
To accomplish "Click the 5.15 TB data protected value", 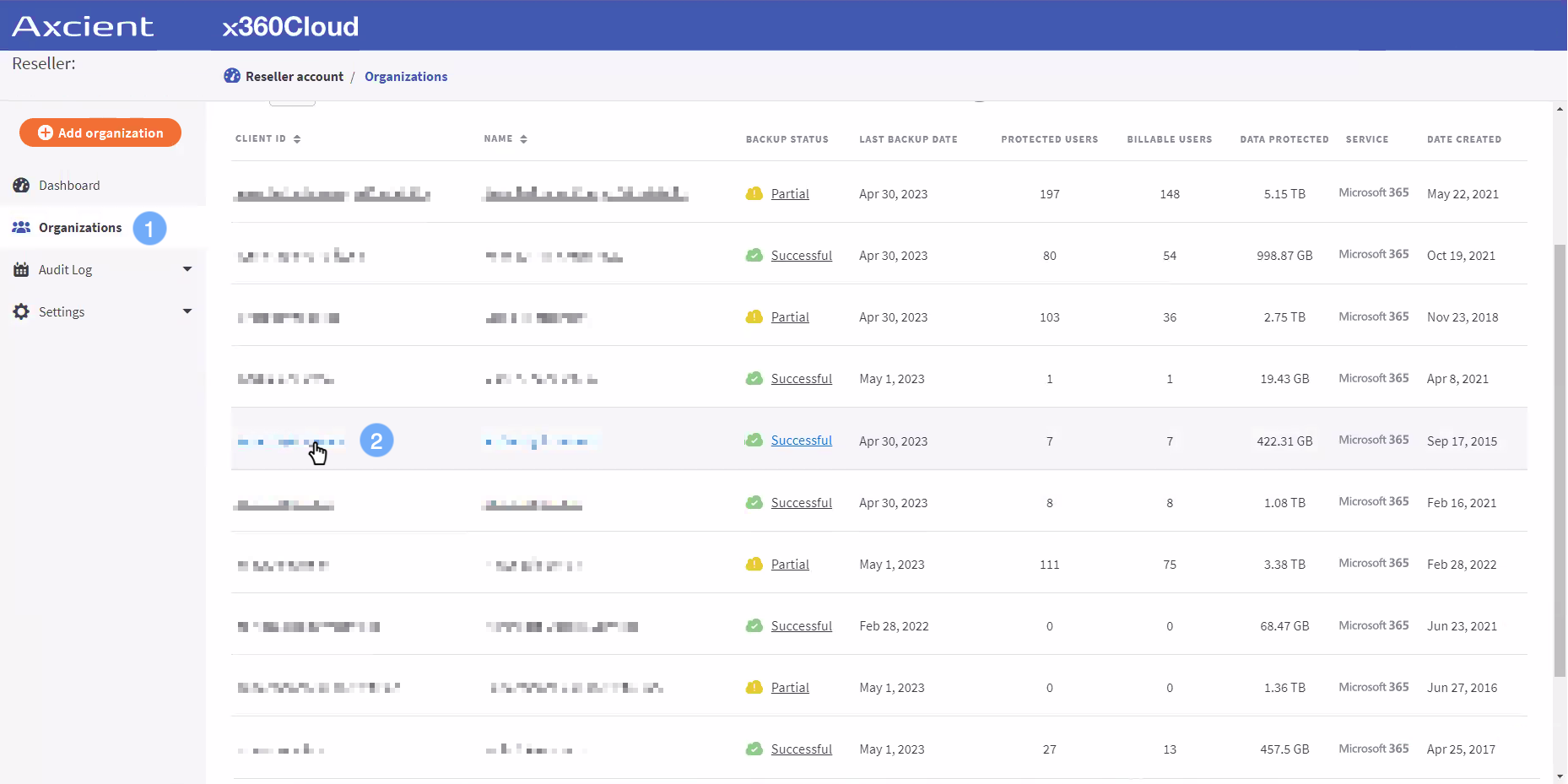I will click(1284, 194).
